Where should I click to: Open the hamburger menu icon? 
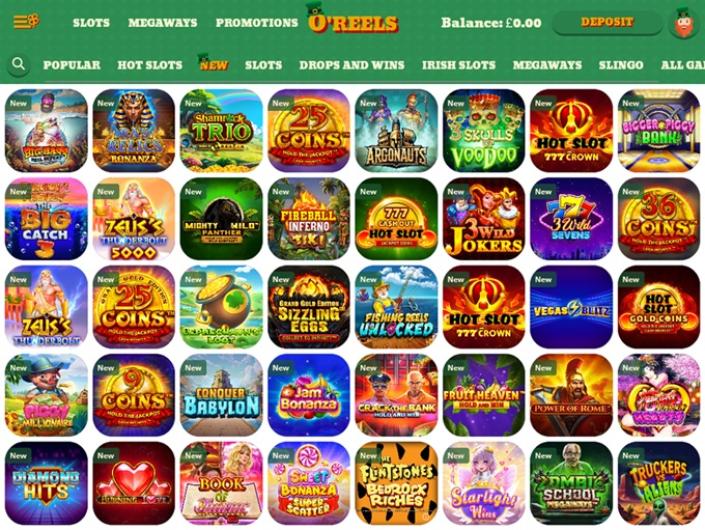click(26, 22)
